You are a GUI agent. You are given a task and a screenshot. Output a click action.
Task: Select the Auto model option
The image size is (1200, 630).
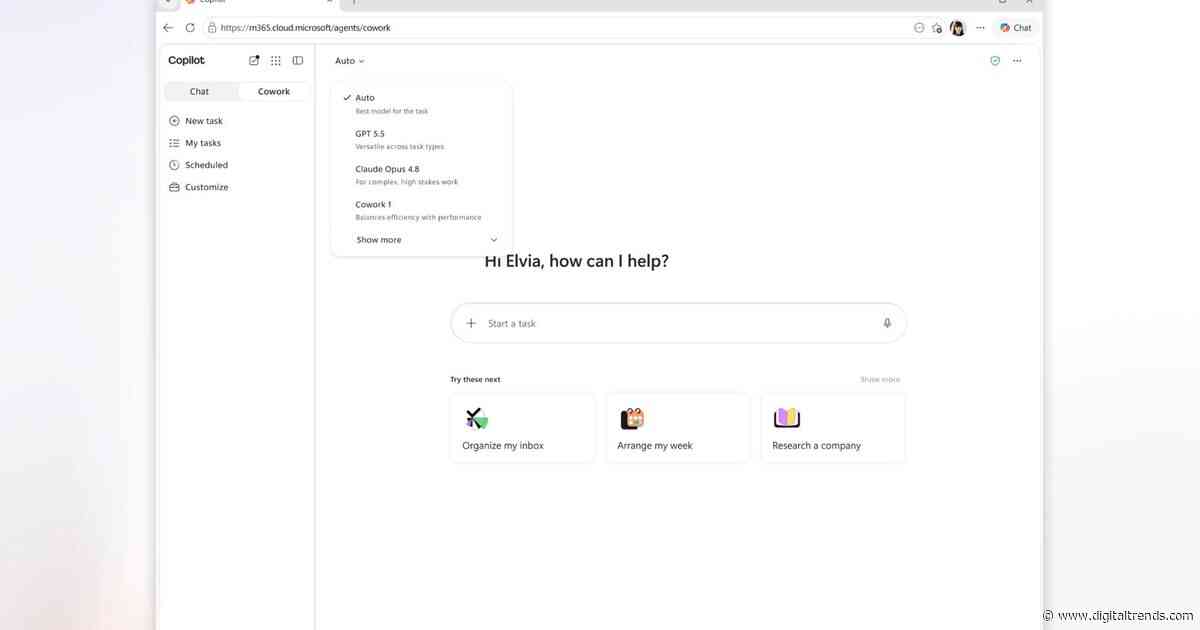coord(421,103)
